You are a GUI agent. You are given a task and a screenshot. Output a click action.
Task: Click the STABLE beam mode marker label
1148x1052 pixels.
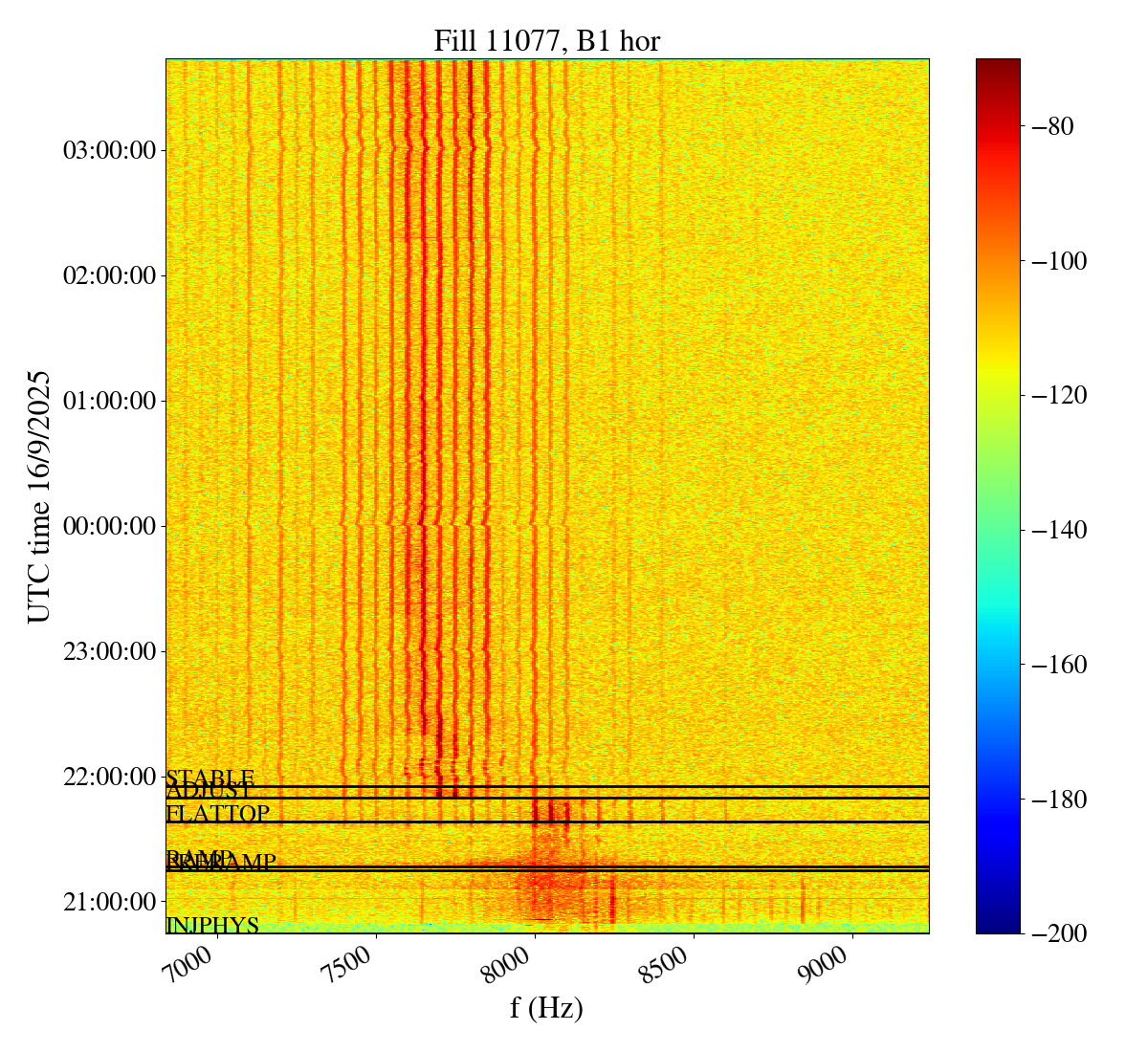(210, 778)
